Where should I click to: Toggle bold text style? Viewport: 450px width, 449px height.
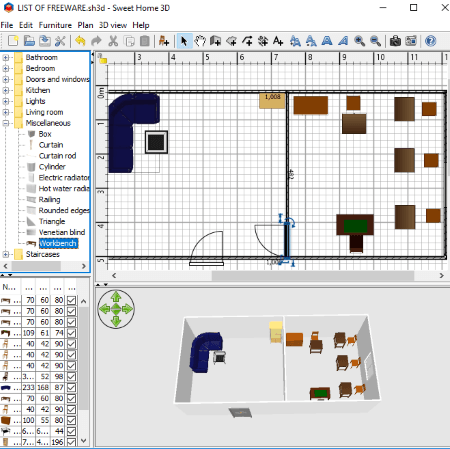[x=327, y=41]
